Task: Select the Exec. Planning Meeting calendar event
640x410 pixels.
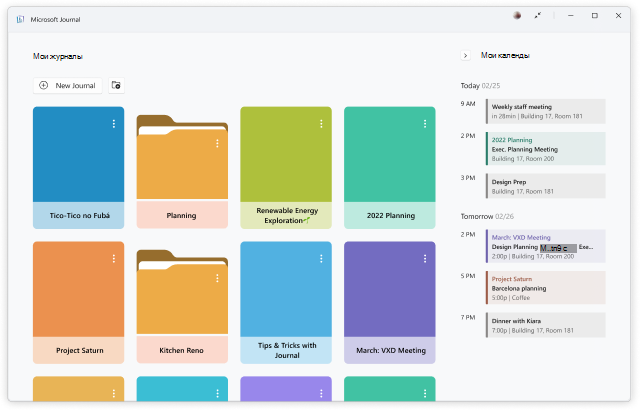Action: click(545, 149)
